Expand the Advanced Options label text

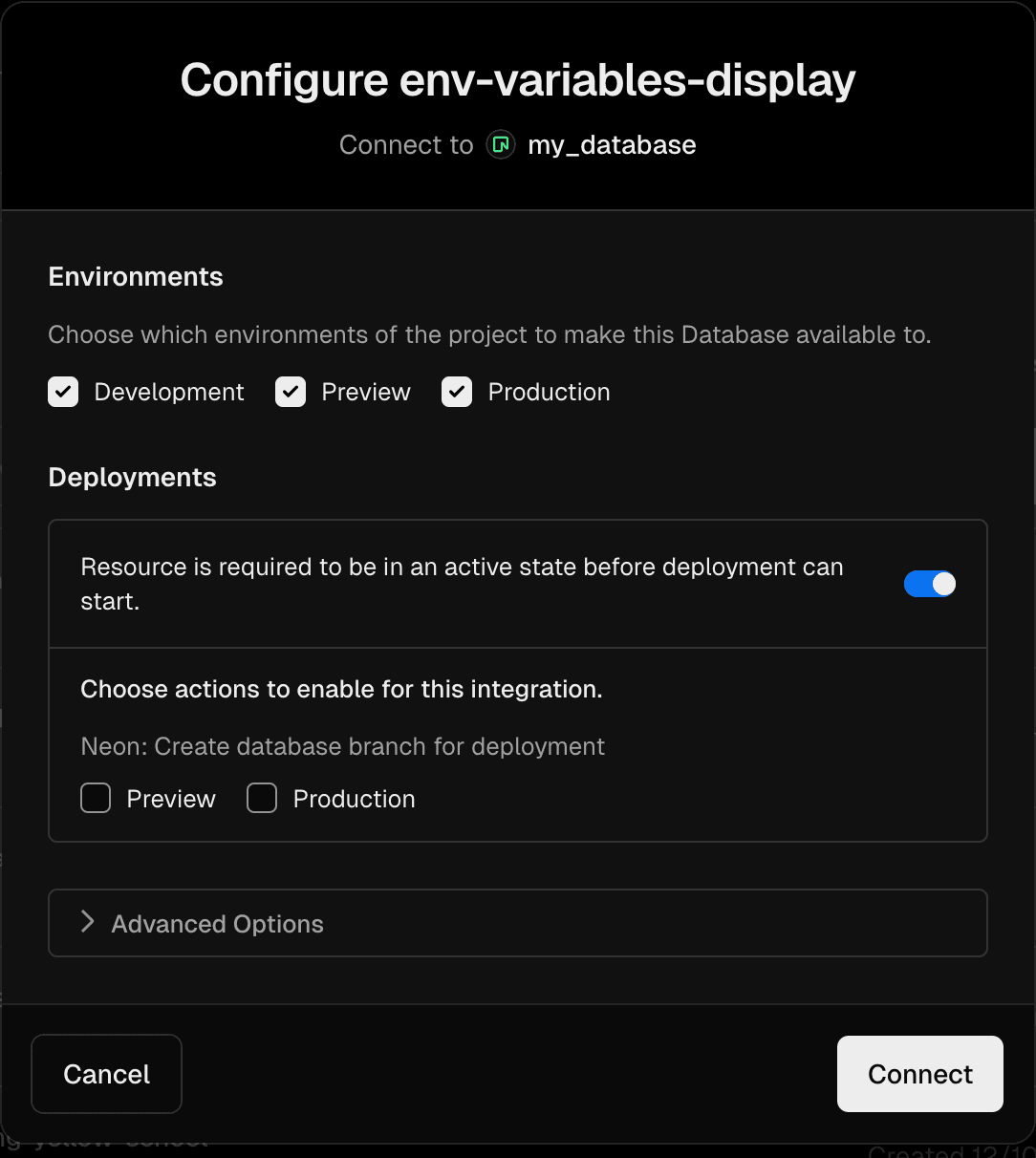point(217,924)
